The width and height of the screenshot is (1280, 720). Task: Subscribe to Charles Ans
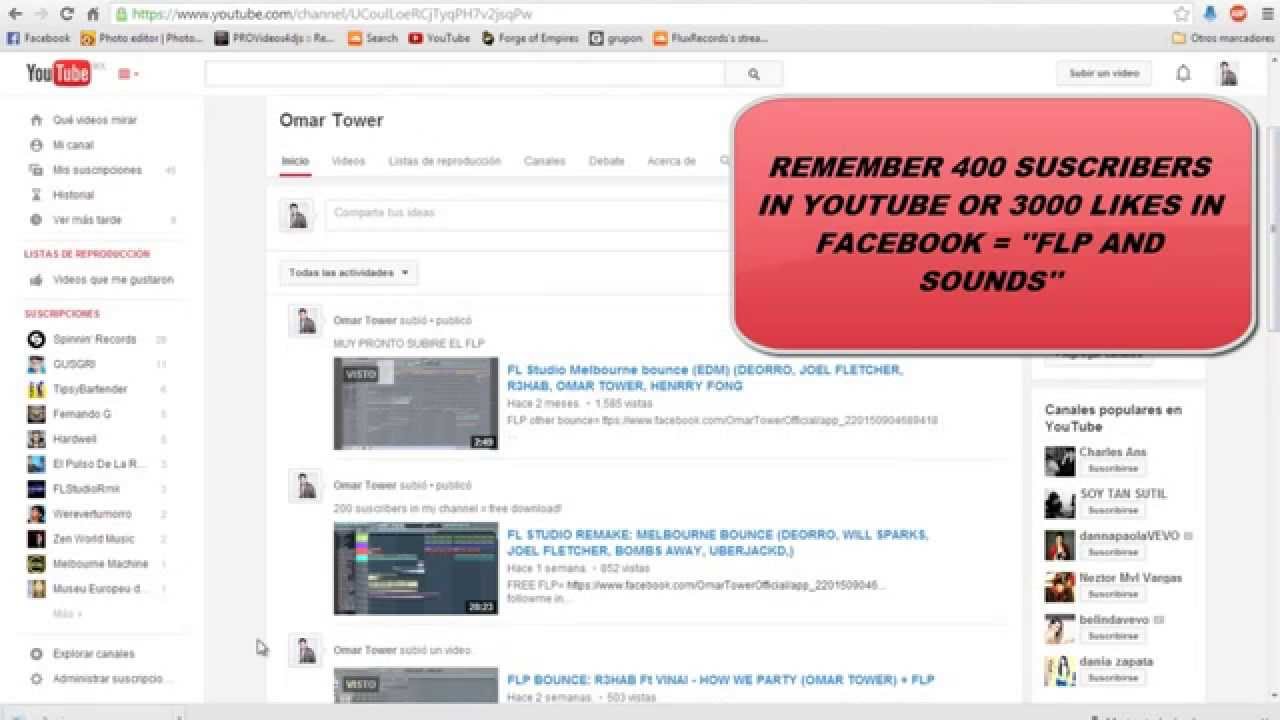point(1114,468)
